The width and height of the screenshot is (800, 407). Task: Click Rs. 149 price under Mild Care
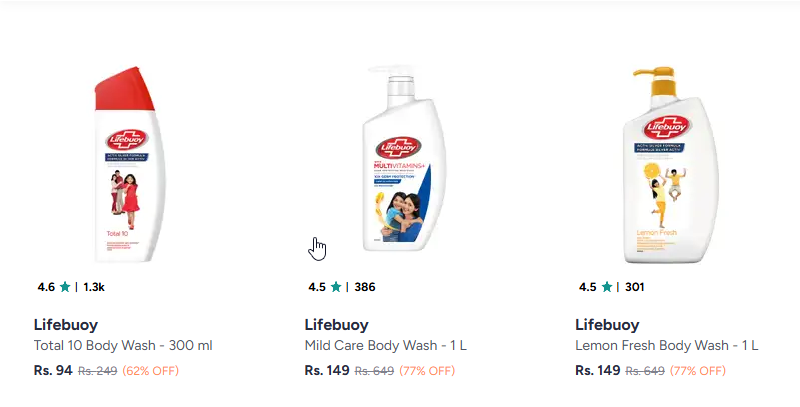[x=327, y=371]
